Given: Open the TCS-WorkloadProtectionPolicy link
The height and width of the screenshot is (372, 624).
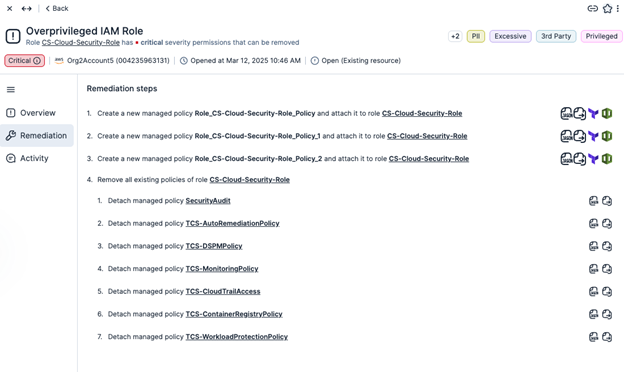Looking at the screenshot, I should [x=237, y=337].
